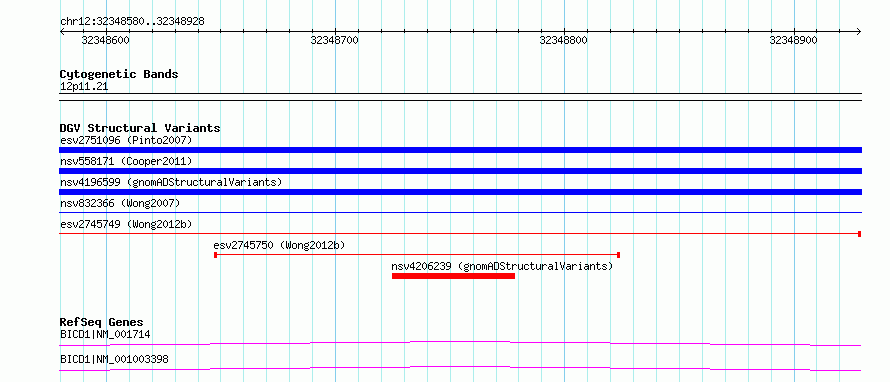
Task: Click chr12:32348580..32348928 coordinates text
Action: (x=132, y=22)
